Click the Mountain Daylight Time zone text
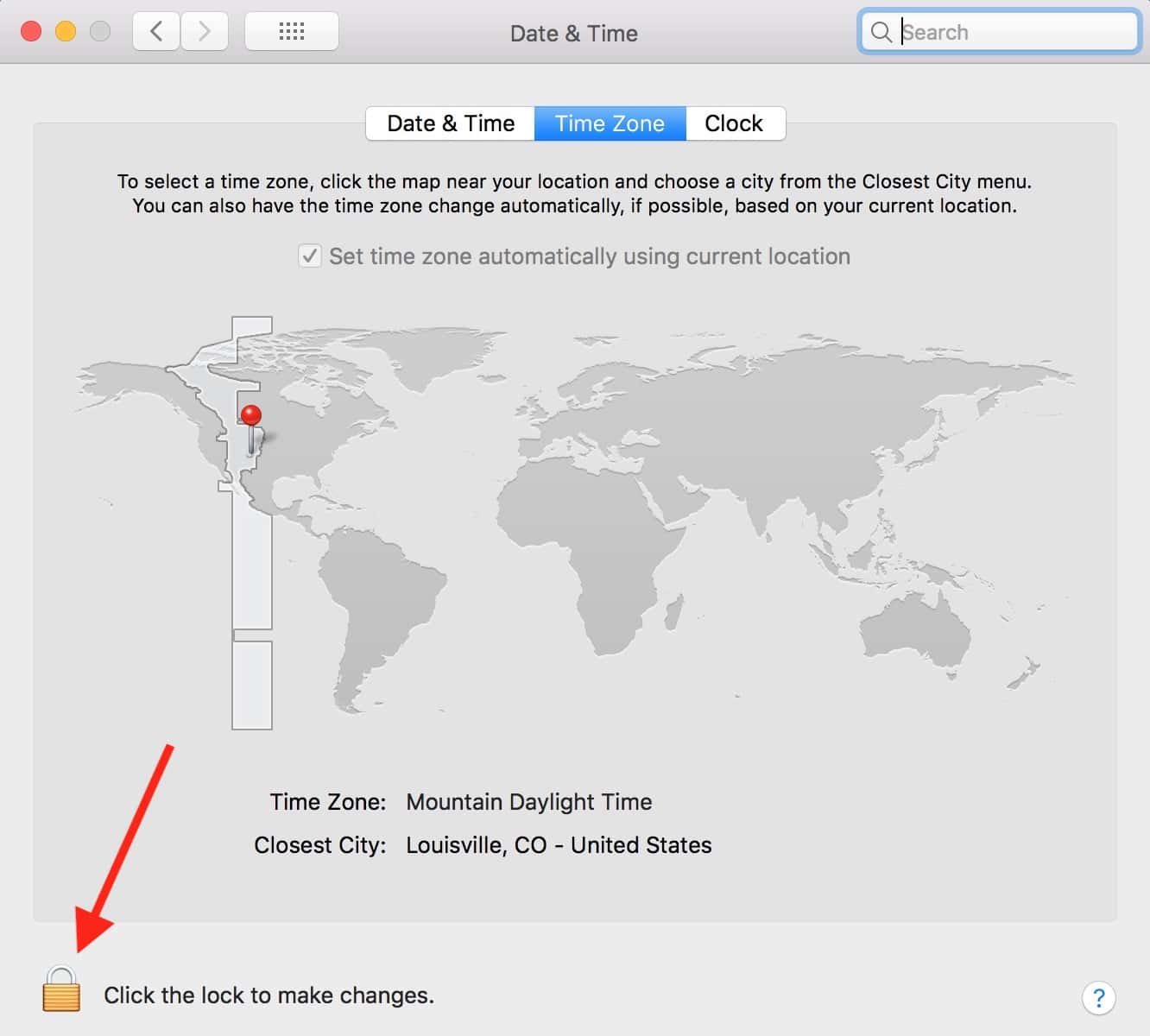 pos(528,802)
